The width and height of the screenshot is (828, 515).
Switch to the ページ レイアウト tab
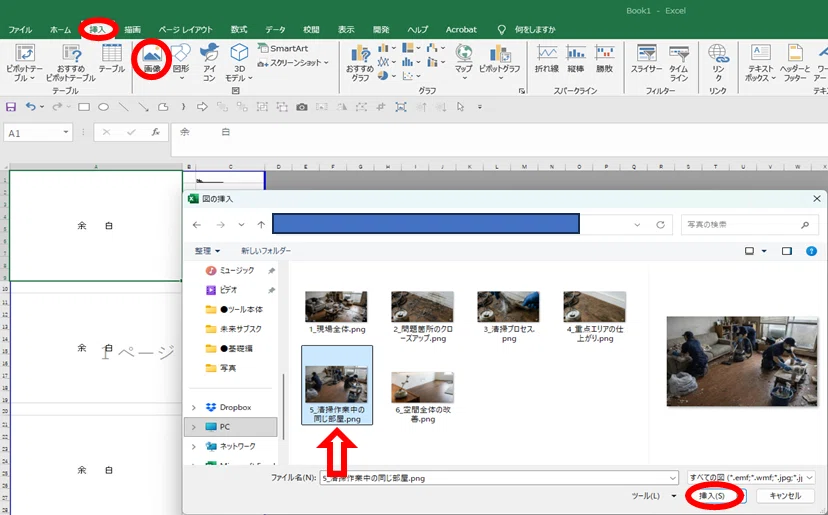(x=185, y=30)
